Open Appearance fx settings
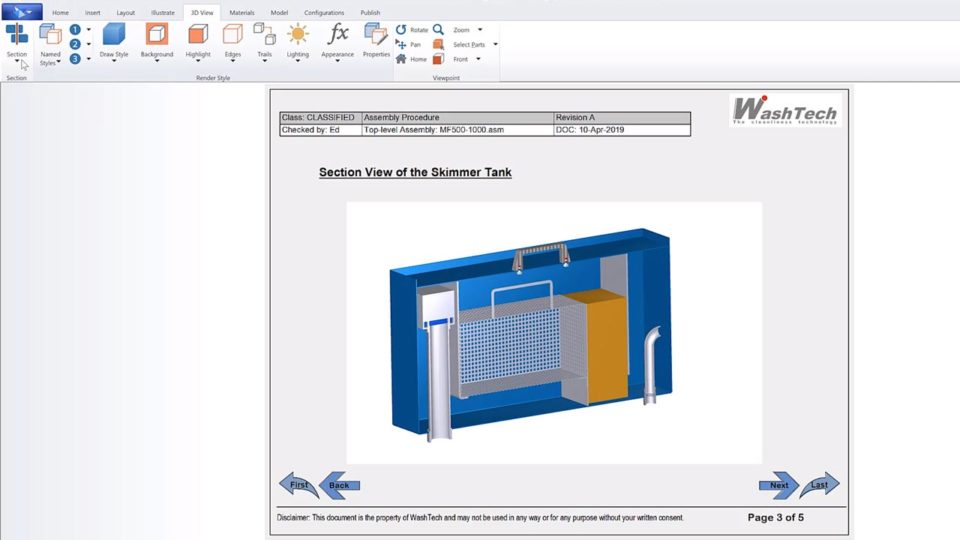The height and width of the screenshot is (540, 960). click(338, 36)
